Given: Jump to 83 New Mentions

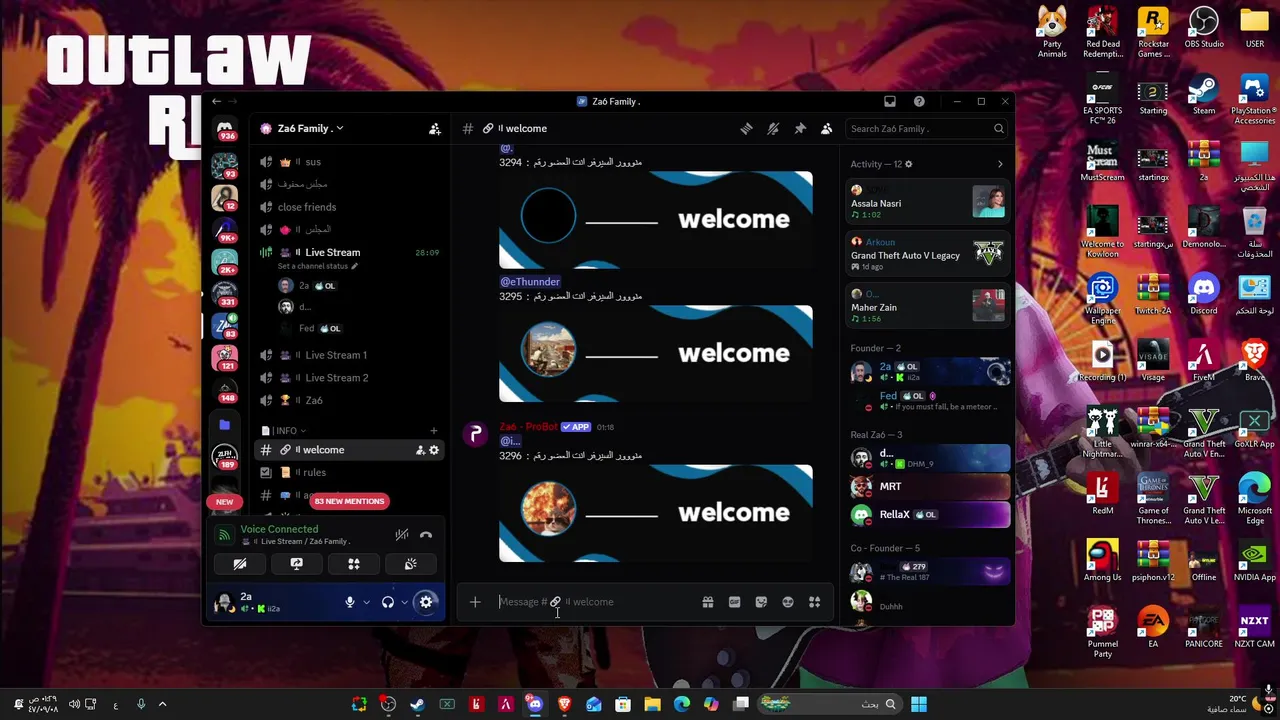Looking at the screenshot, I should (x=349, y=501).
